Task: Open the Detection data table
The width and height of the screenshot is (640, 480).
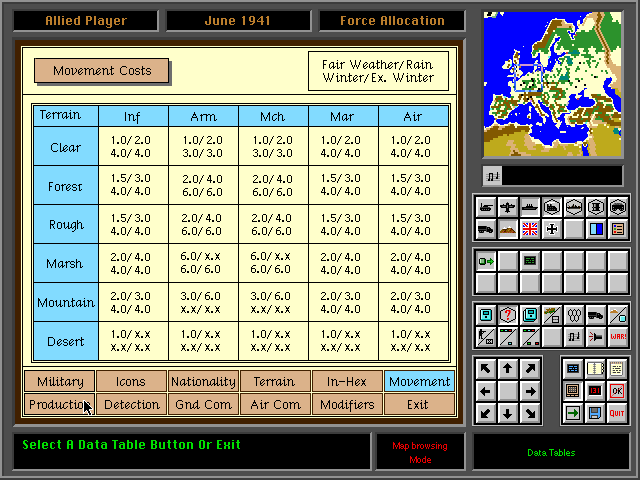Action: click(x=131, y=404)
